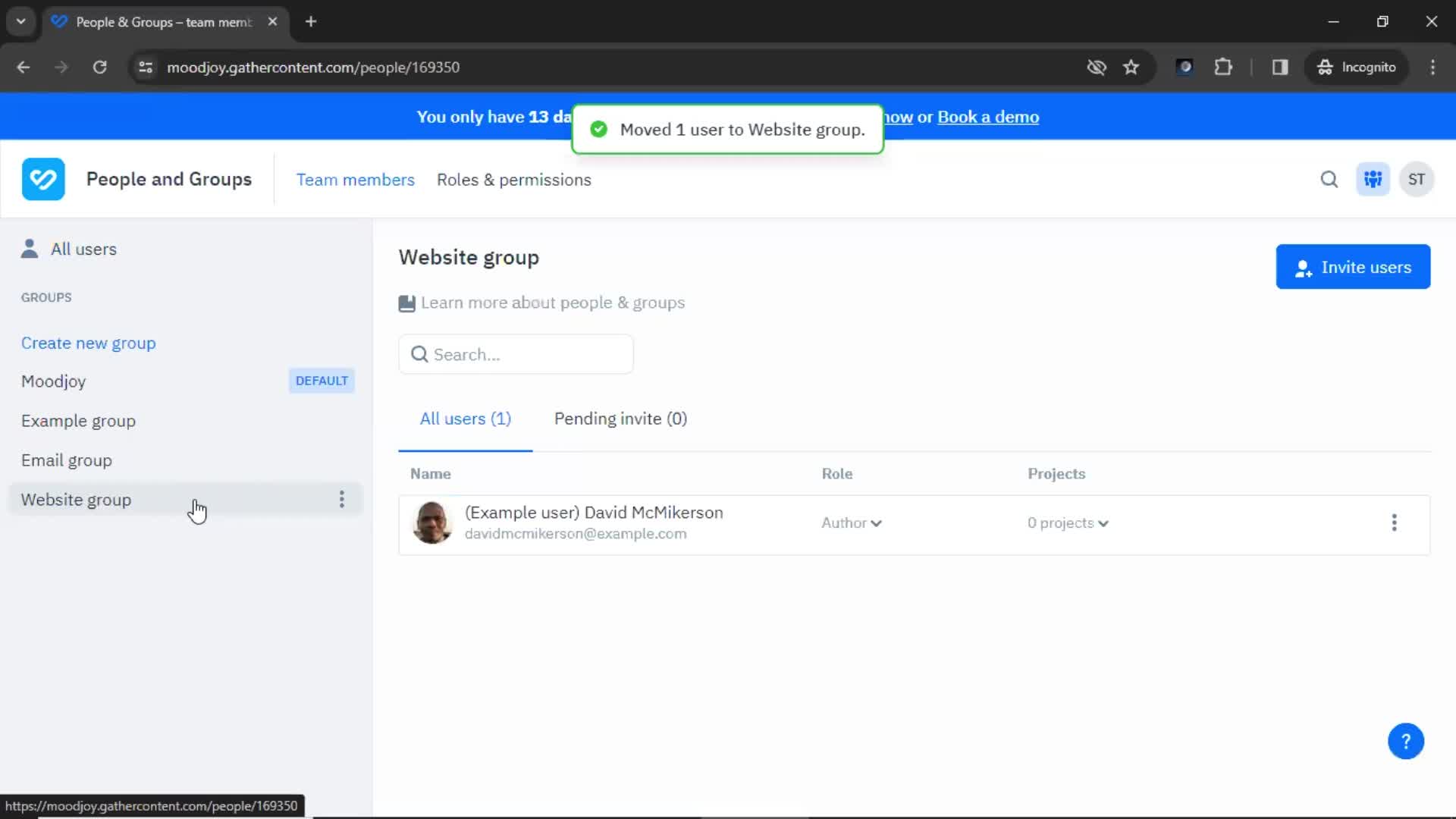Viewport: 1456px width, 819px height.
Task: Click the Create new group link
Action: point(88,343)
